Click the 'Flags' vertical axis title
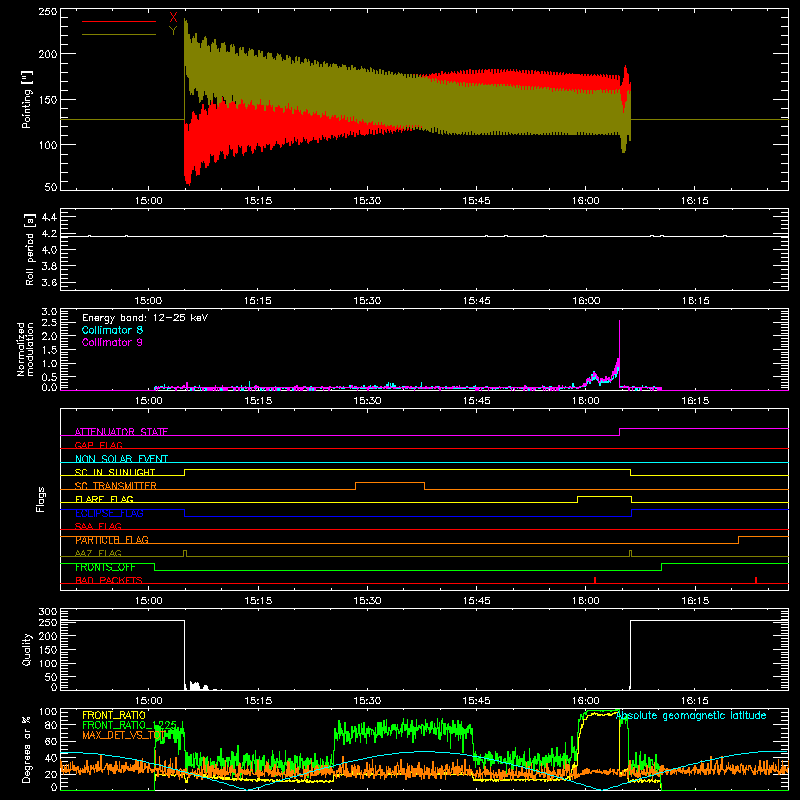 (x=40, y=499)
